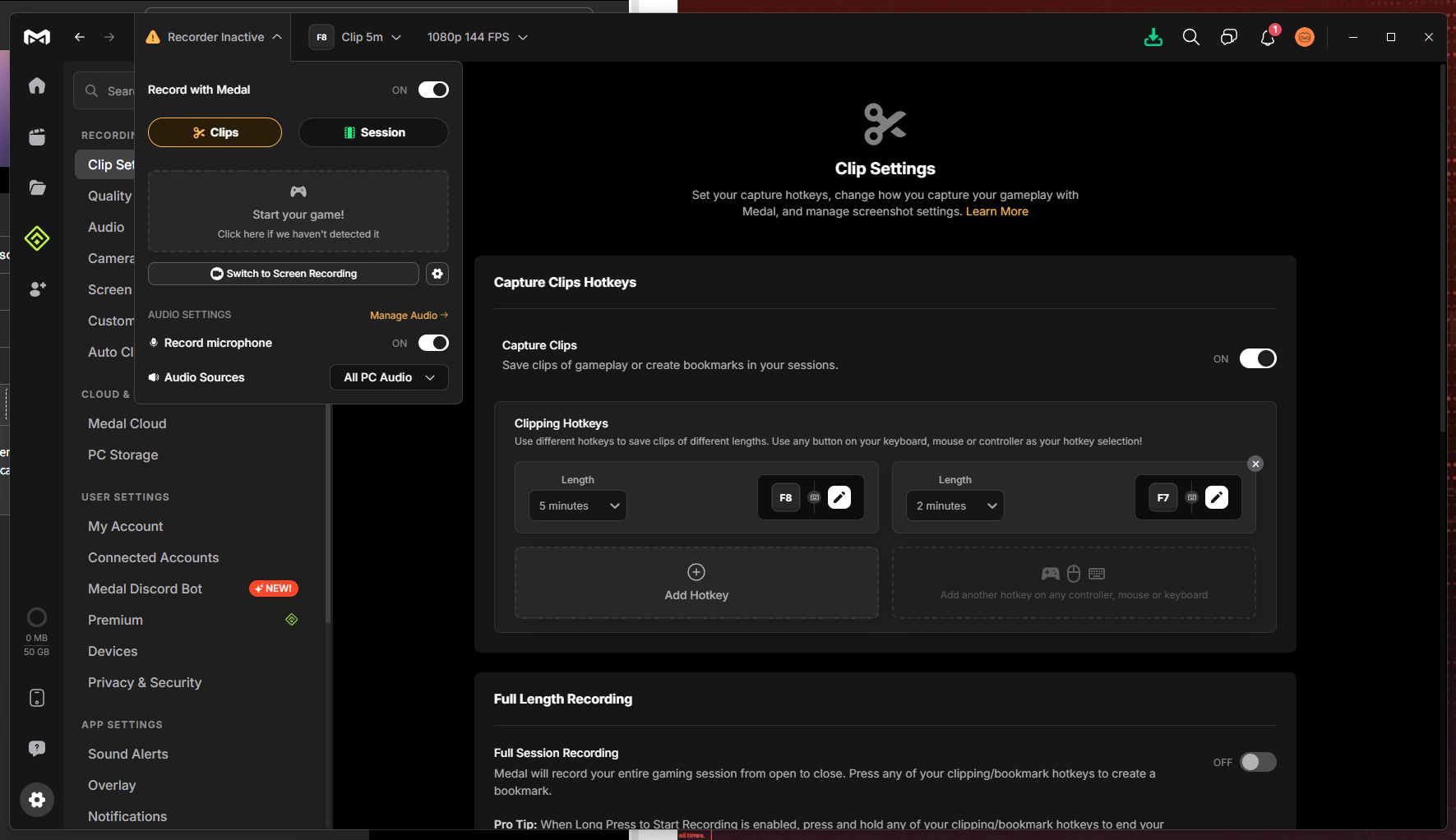Screen dimensions: 1456x840
Task: Open Audio settings in sidebar
Action: 106,227
